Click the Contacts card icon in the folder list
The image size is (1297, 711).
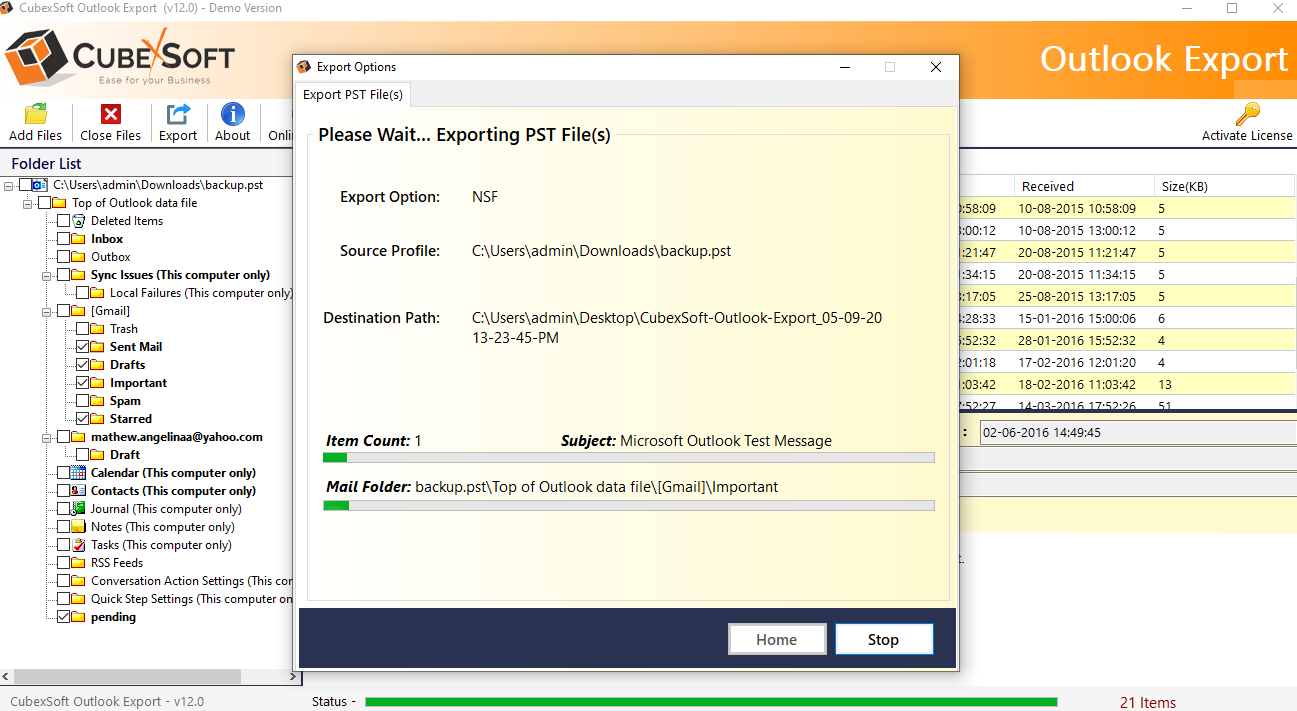pyautogui.click(x=78, y=491)
